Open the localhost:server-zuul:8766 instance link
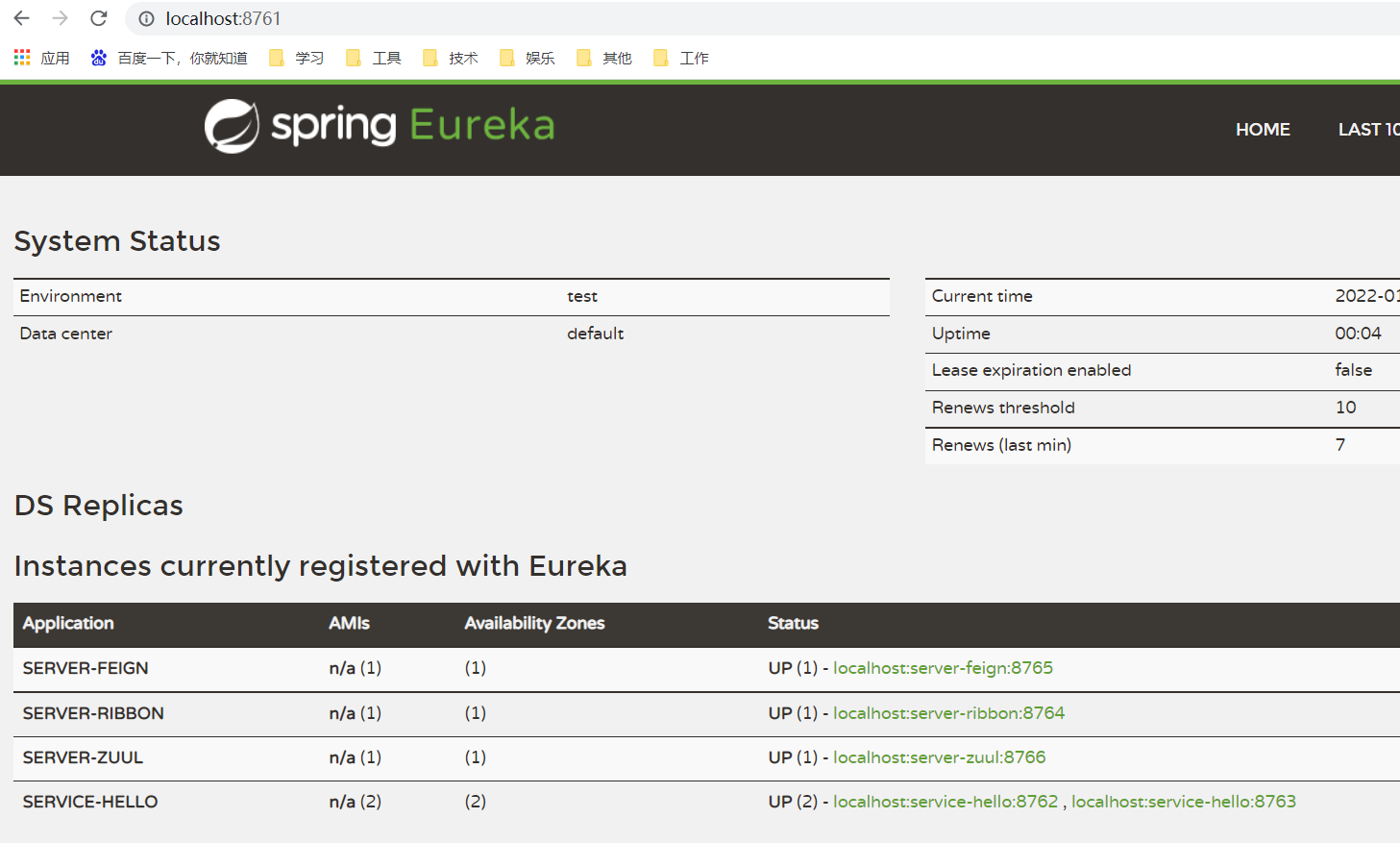1400x843 pixels. tap(939, 757)
